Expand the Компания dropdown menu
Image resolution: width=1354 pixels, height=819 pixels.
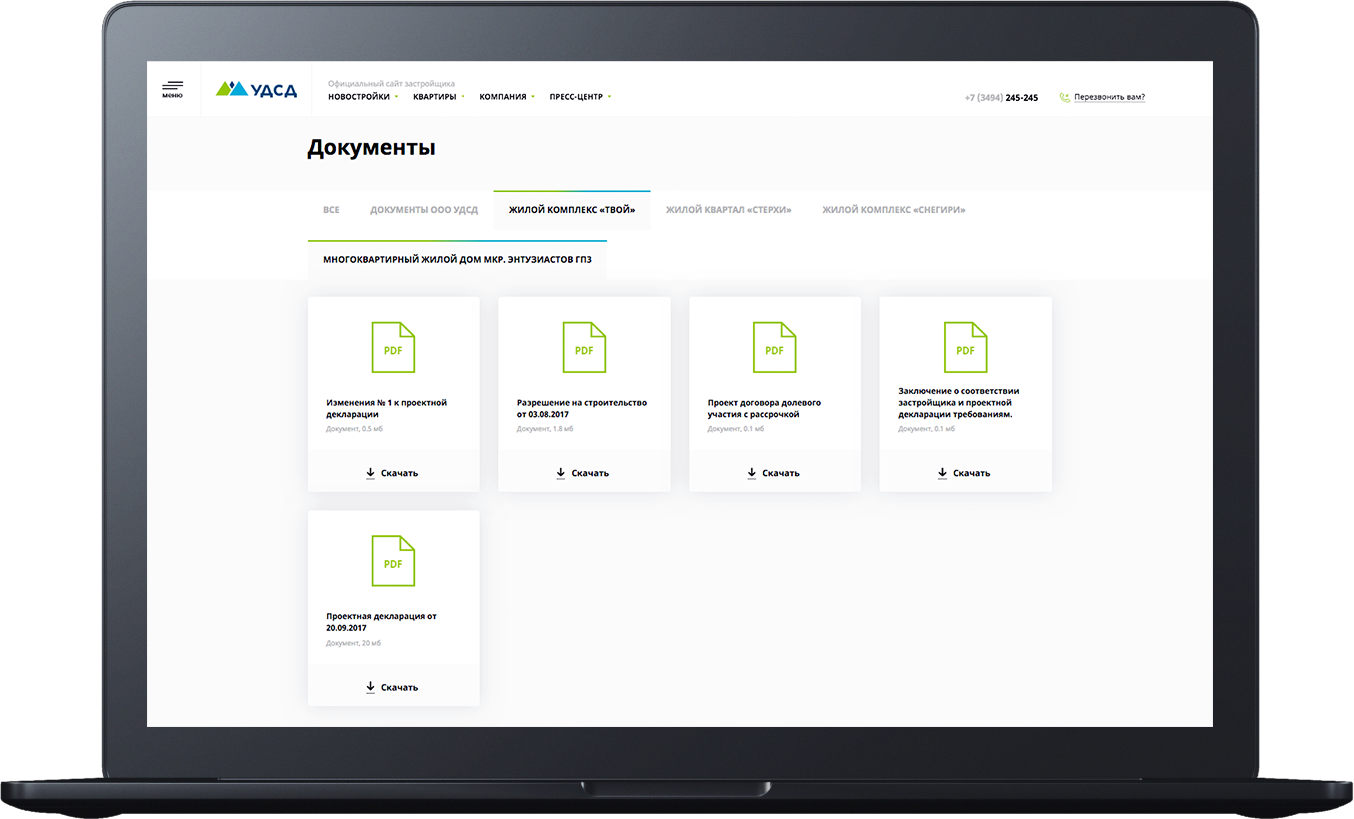507,97
